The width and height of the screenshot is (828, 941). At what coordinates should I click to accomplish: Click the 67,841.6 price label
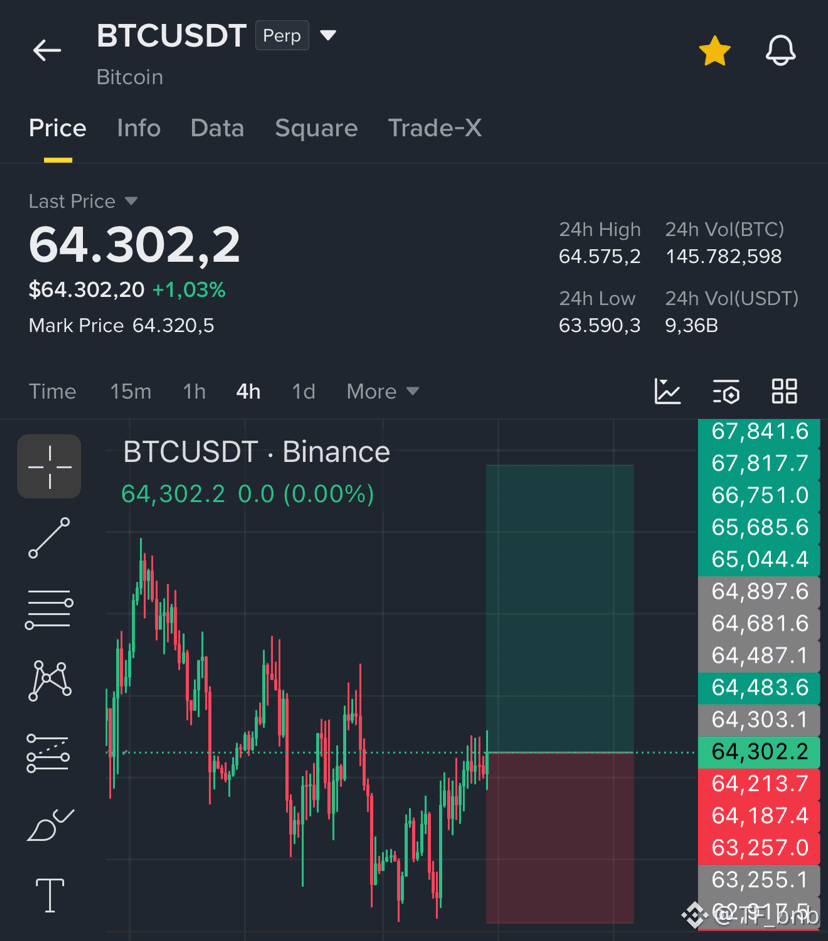(x=759, y=431)
